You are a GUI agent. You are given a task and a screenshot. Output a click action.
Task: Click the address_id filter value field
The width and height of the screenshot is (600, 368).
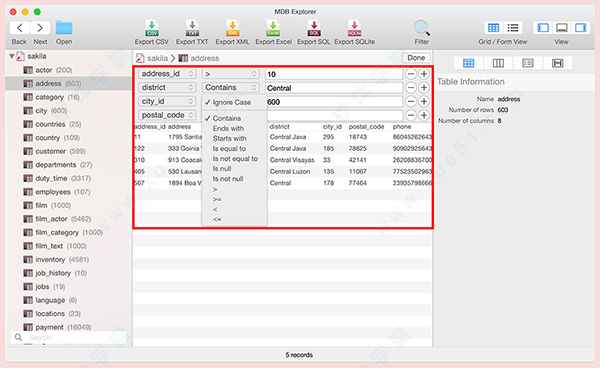334,74
